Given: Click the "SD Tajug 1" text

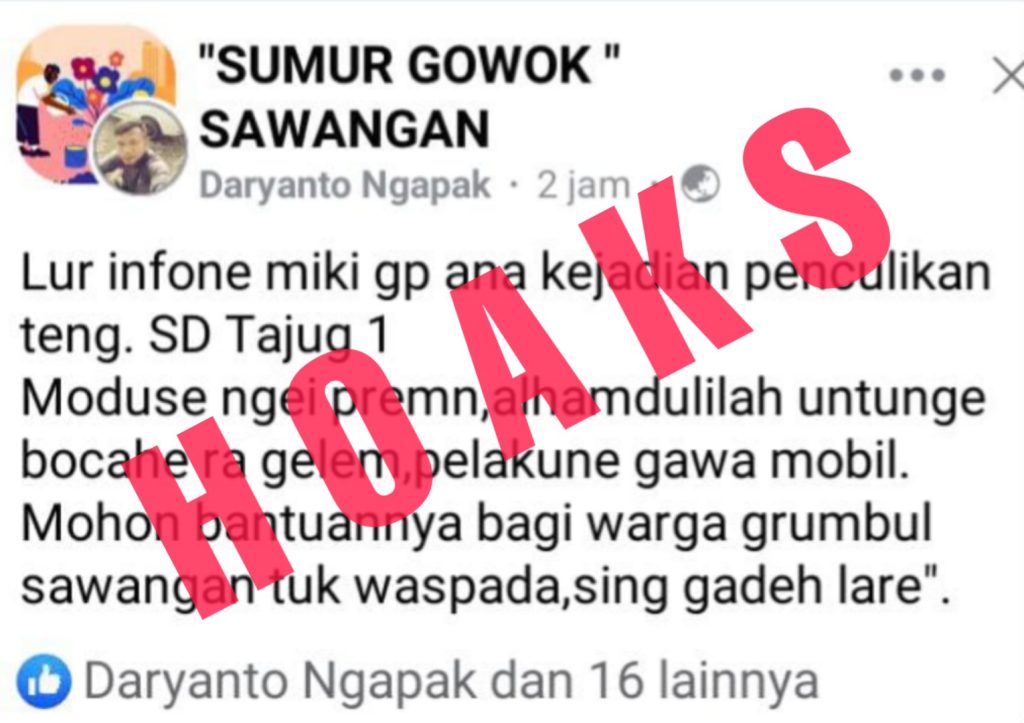Looking at the screenshot, I should pos(270,336).
